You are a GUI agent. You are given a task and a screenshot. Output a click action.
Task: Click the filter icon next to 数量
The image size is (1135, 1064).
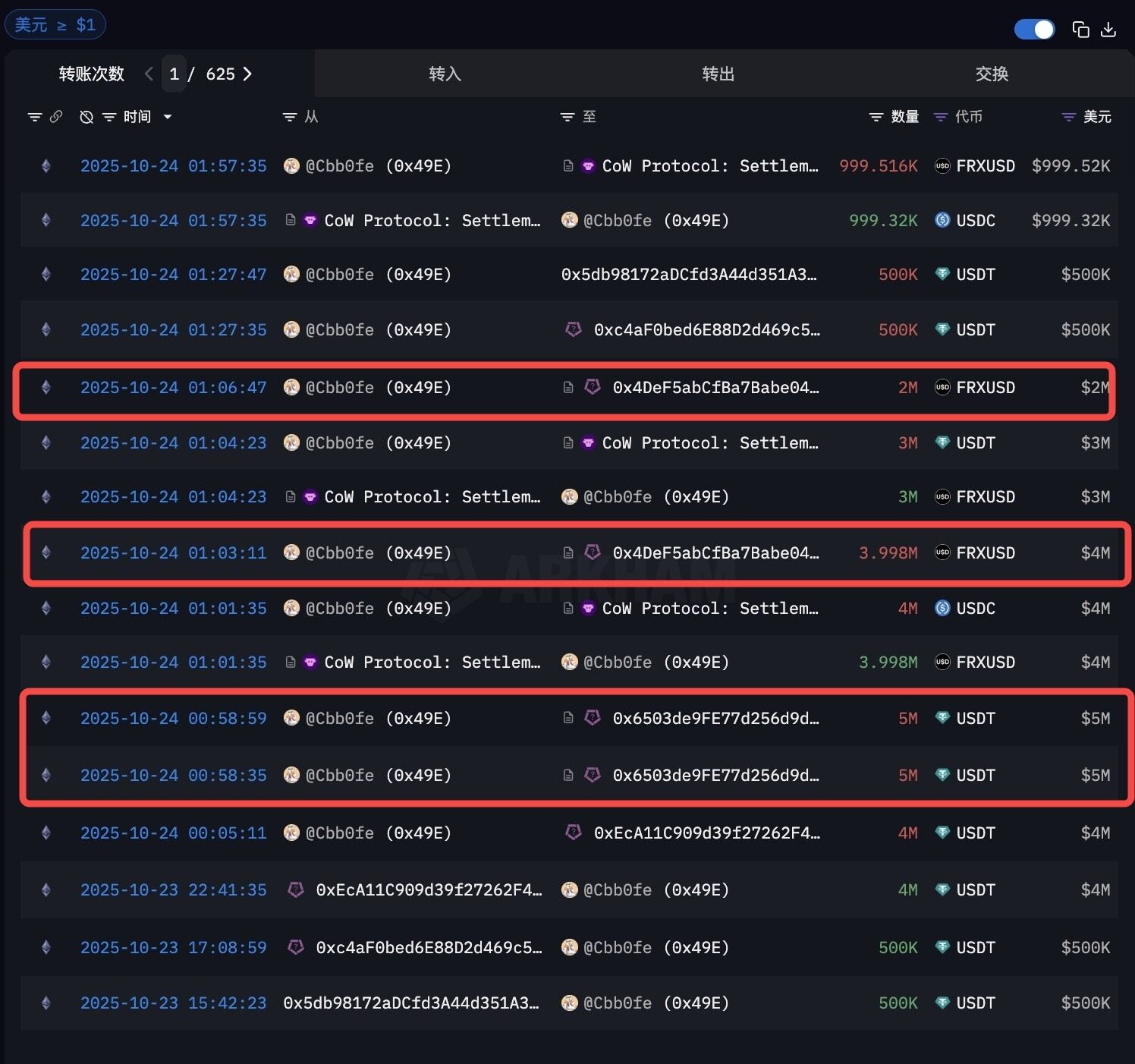tap(876, 117)
